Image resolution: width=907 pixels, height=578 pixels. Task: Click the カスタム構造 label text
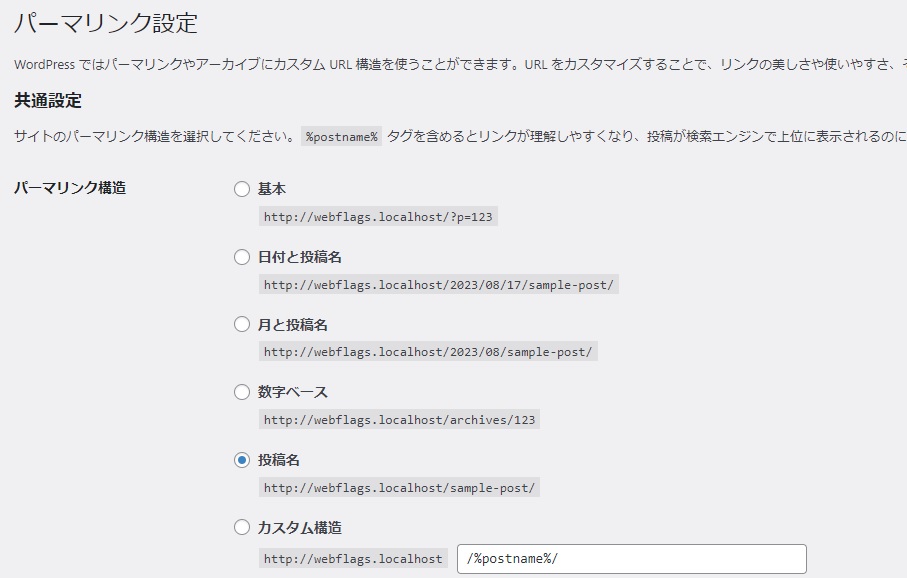tap(300, 527)
